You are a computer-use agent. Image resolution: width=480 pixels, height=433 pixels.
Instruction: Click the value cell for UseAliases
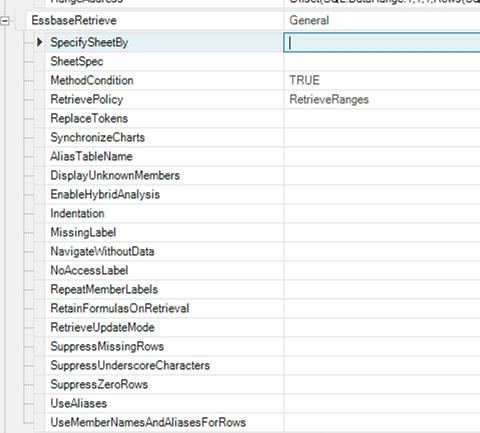coord(382,403)
